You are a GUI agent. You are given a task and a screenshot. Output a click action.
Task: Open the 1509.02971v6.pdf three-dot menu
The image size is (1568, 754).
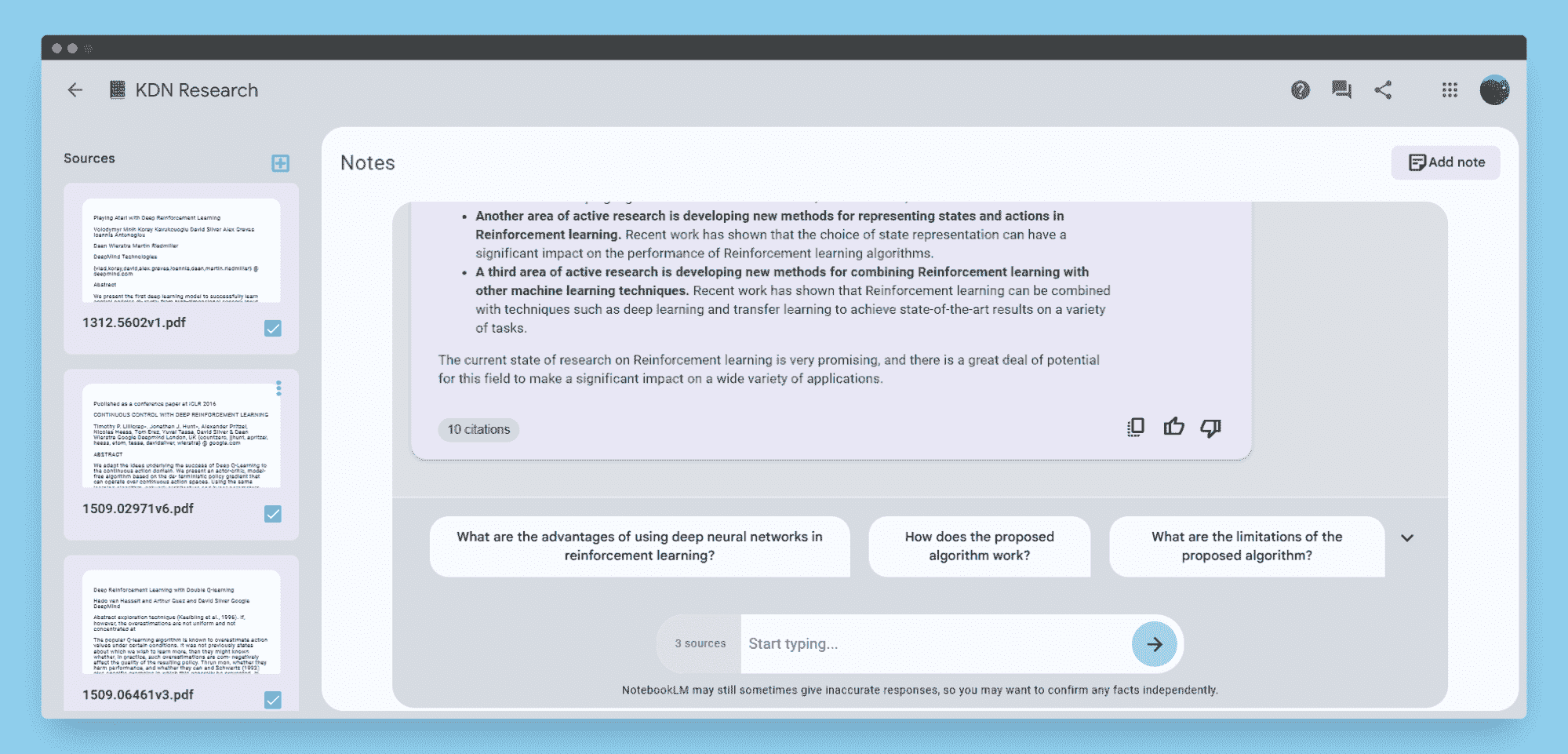tap(278, 388)
